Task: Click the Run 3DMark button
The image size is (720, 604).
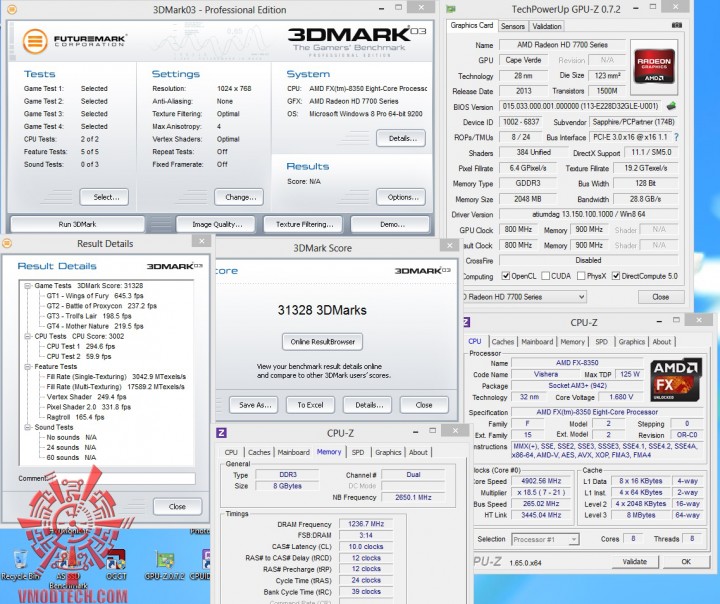Action: click(x=77, y=224)
